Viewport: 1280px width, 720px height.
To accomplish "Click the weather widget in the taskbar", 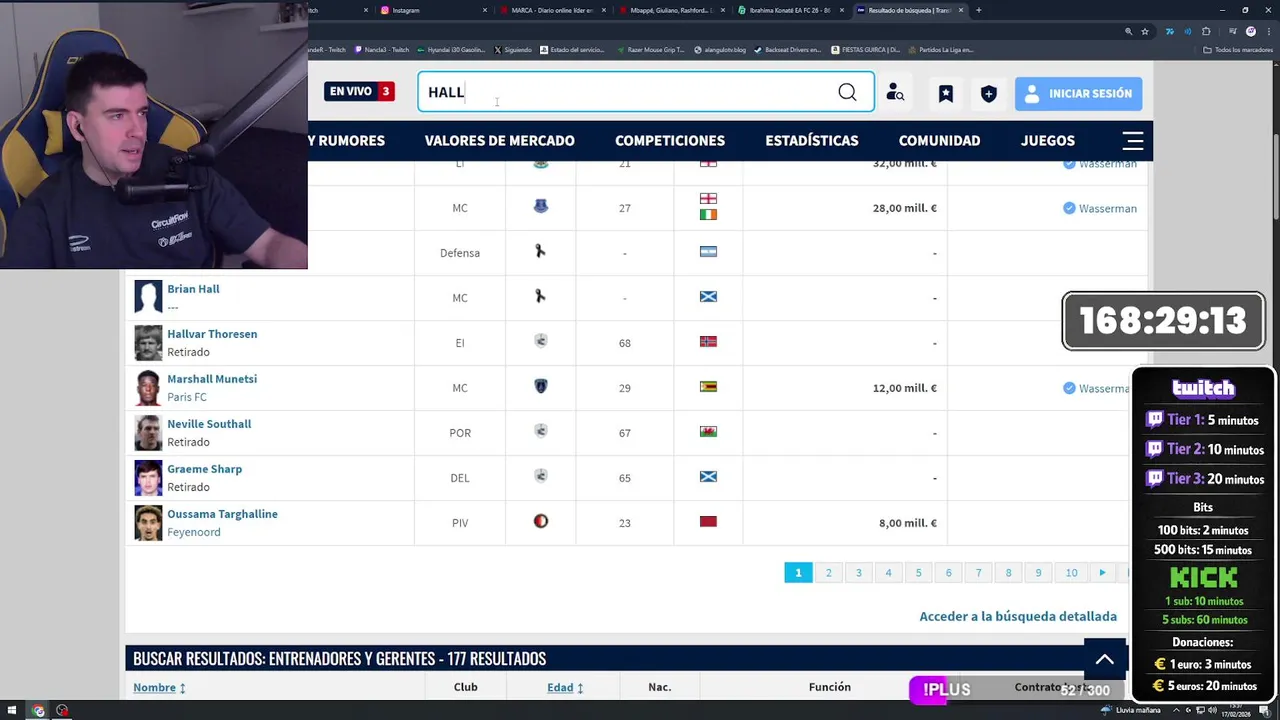I will (1131, 710).
